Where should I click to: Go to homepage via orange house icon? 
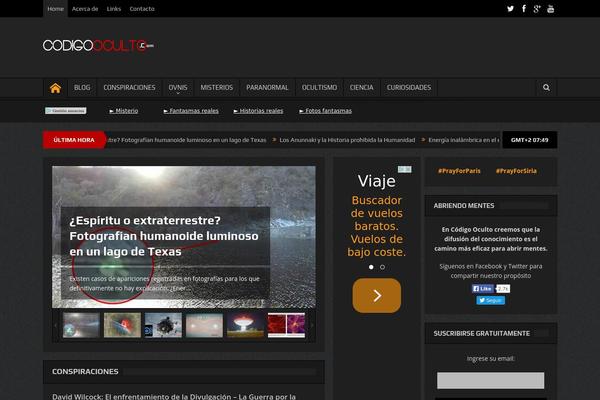tap(55, 88)
